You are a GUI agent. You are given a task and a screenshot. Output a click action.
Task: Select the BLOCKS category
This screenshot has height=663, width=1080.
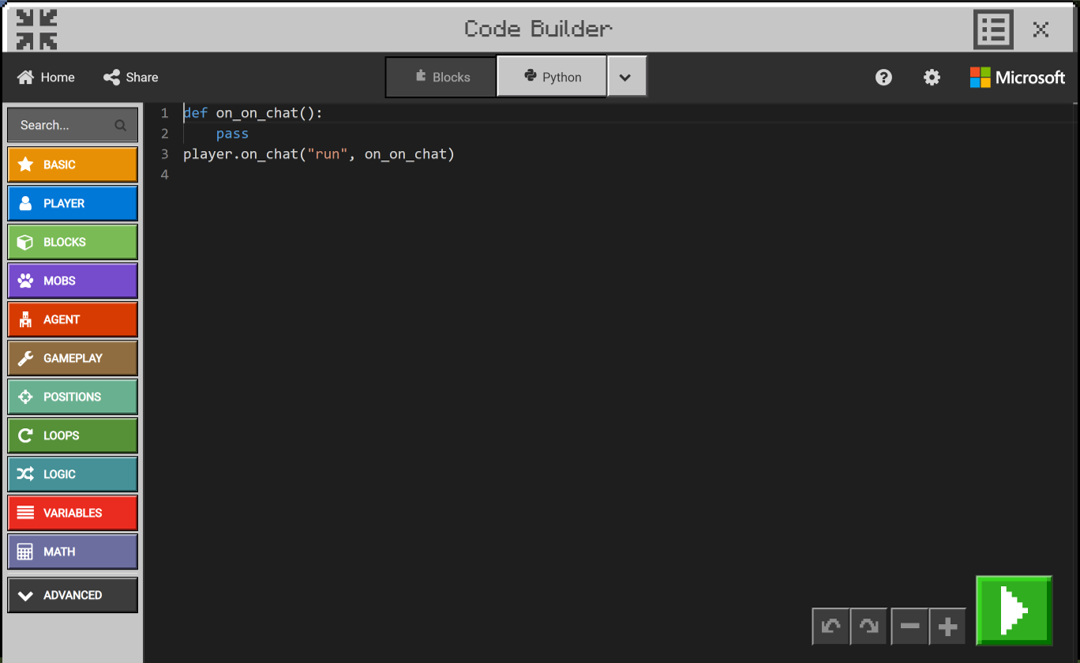coord(72,241)
